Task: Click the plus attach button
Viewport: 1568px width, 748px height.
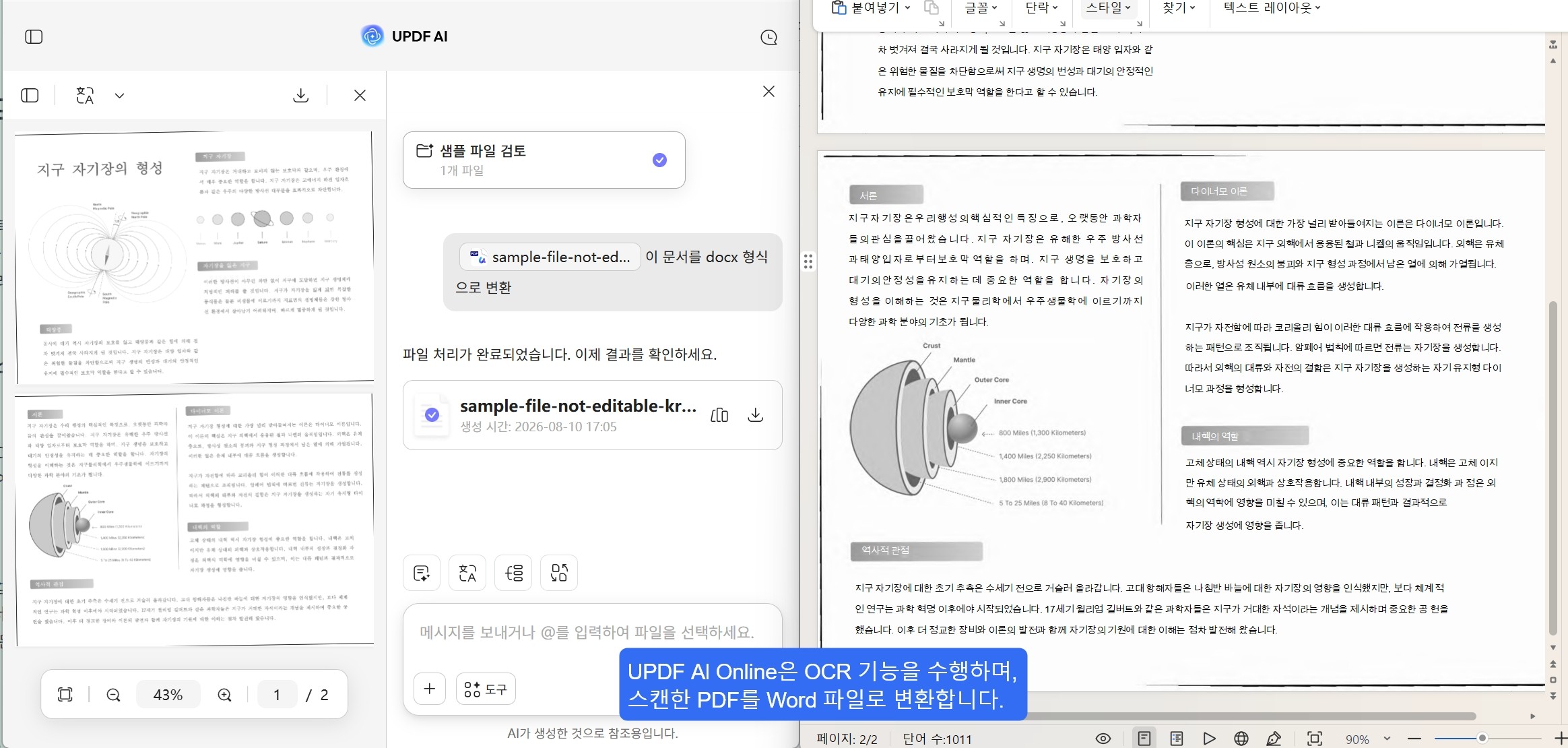Action: [430, 689]
